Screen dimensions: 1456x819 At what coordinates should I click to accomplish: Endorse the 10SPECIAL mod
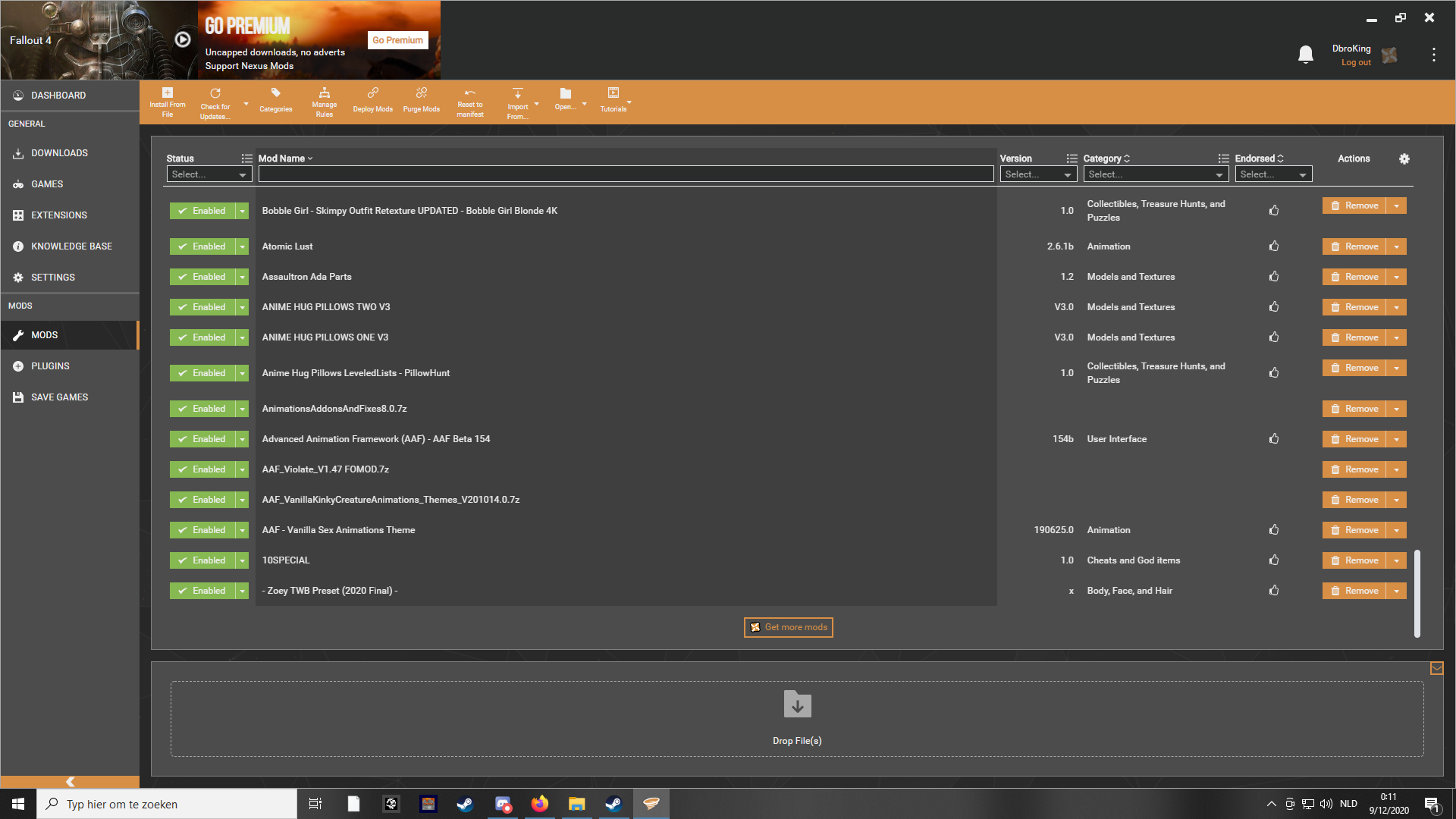tap(1273, 560)
